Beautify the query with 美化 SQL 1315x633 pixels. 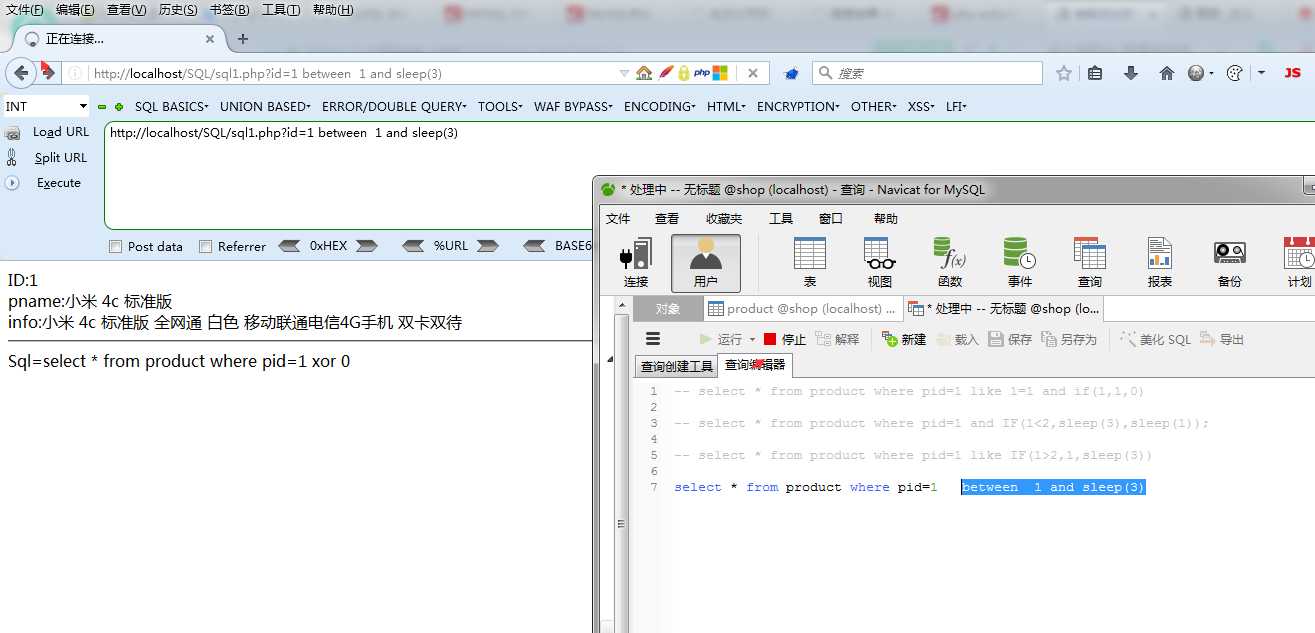[x=1155, y=339]
